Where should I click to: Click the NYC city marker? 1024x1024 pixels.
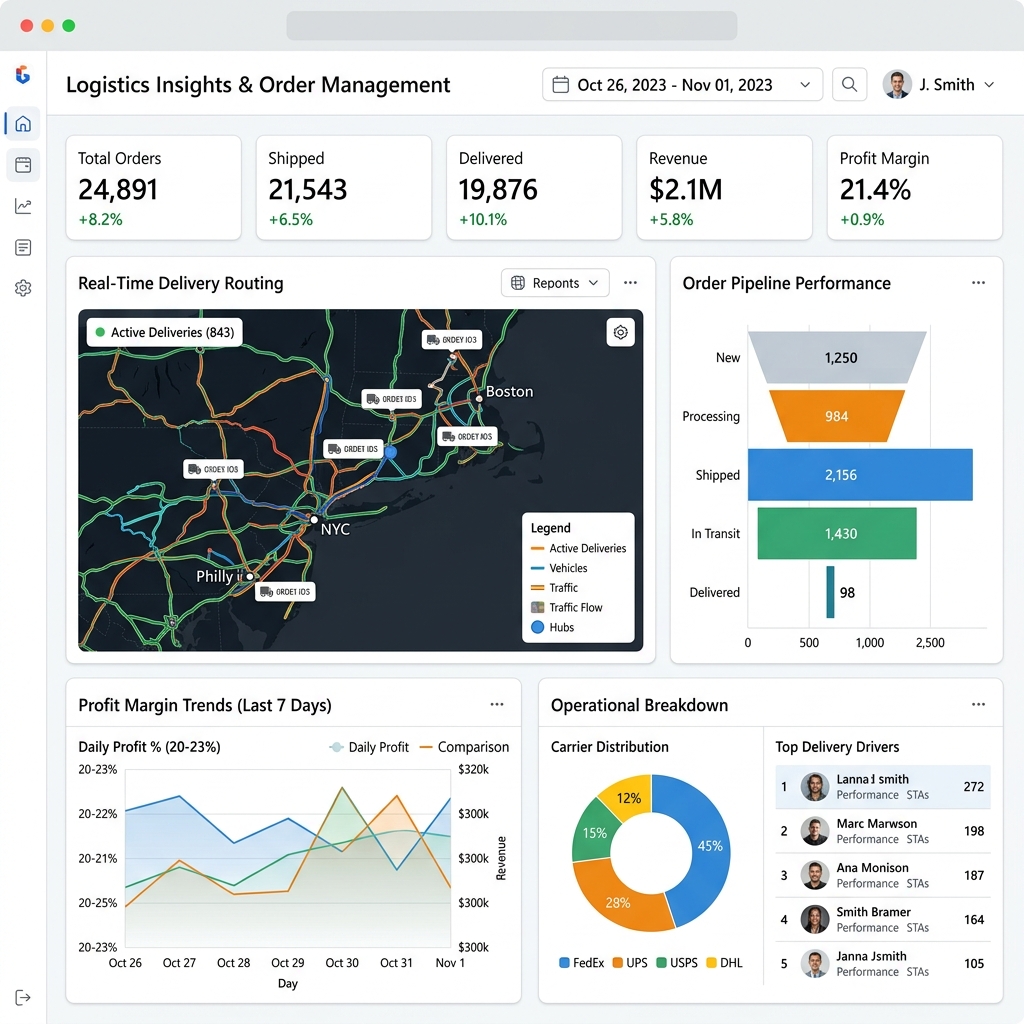click(x=315, y=520)
